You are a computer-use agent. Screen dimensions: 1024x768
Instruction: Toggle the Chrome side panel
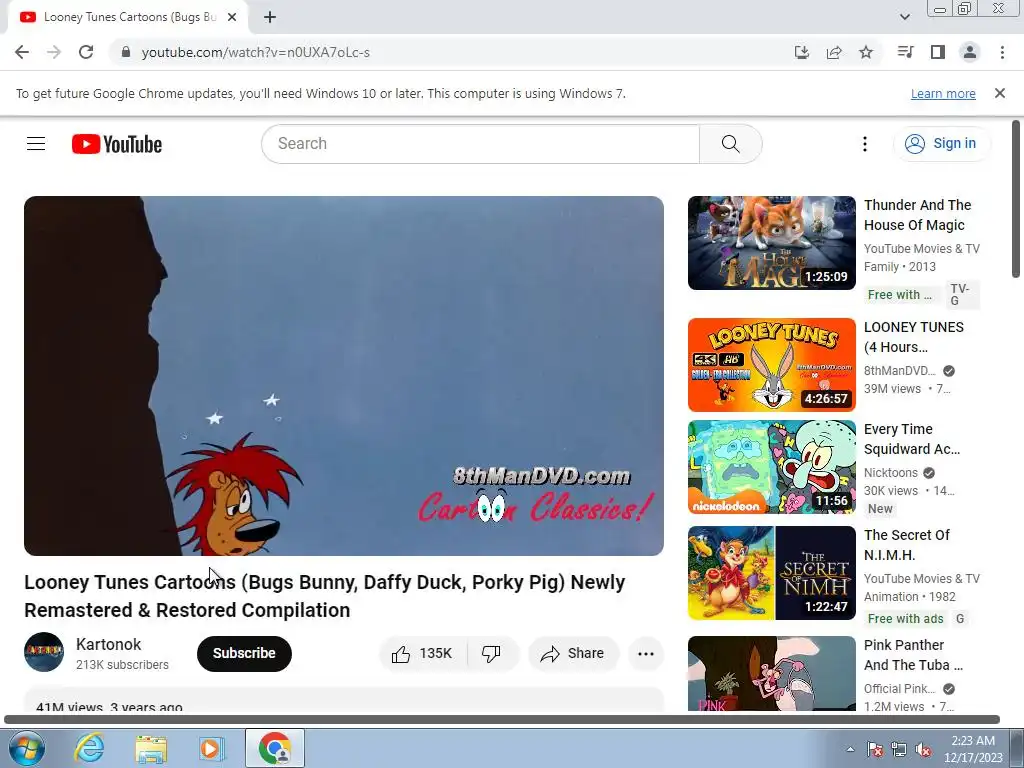(938, 52)
